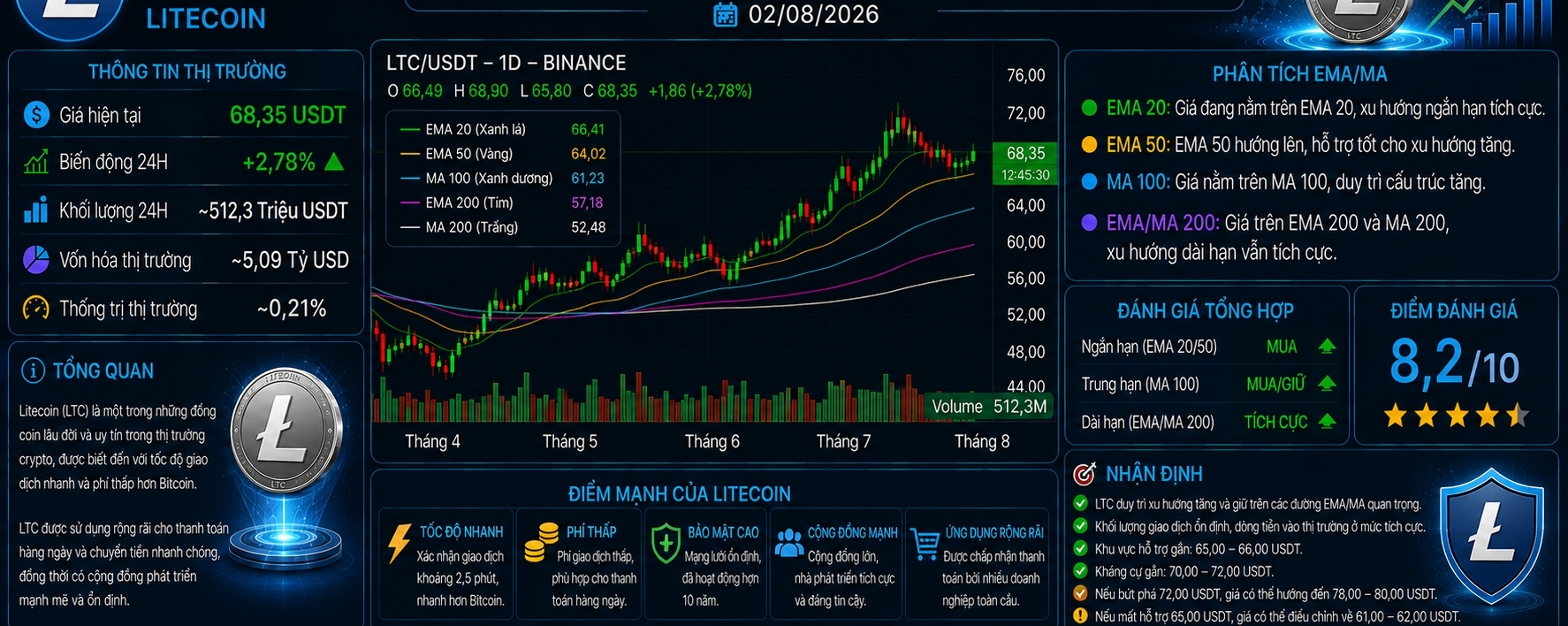Image resolution: width=1568 pixels, height=626 pixels.
Task: Click the 12:45:30 countdown label
Action: pos(1025,175)
